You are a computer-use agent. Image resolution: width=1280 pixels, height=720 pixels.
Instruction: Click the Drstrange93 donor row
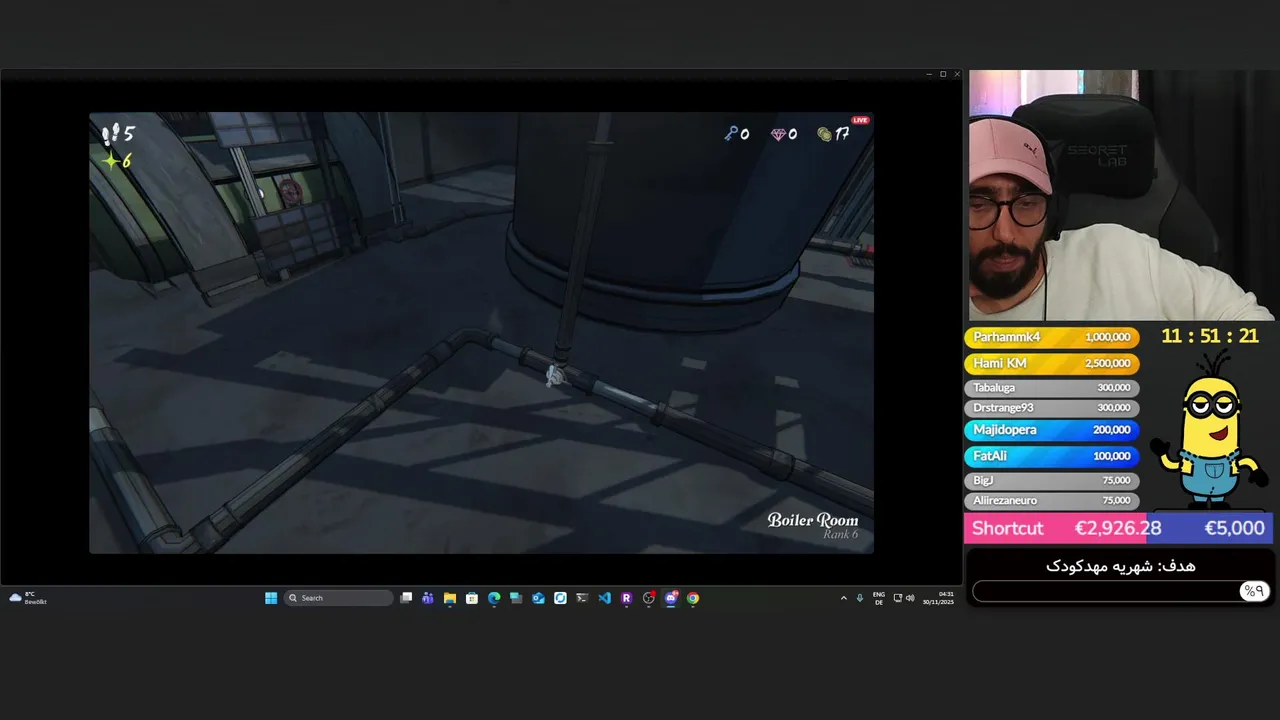pyautogui.click(x=1051, y=408)
